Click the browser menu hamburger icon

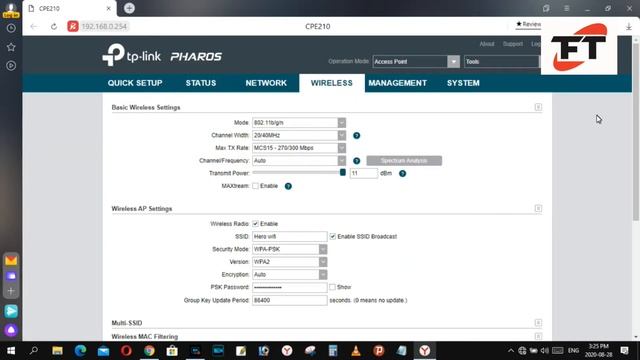[567, 8]
